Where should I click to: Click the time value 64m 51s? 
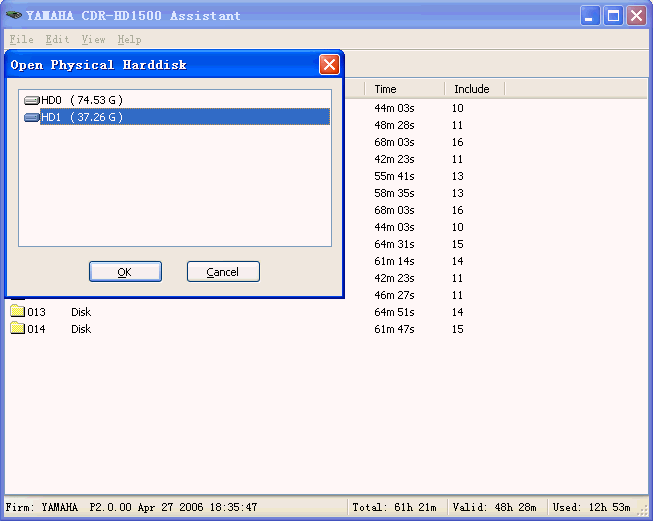(x=394, y=312)
